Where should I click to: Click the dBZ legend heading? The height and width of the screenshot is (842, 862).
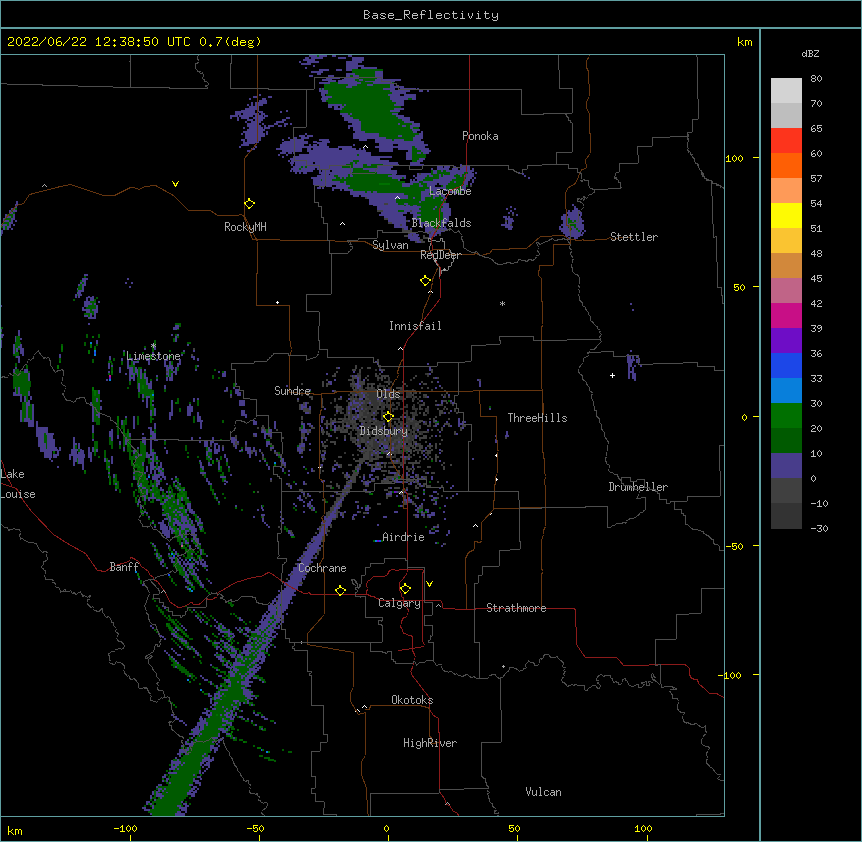click(810, 54)
